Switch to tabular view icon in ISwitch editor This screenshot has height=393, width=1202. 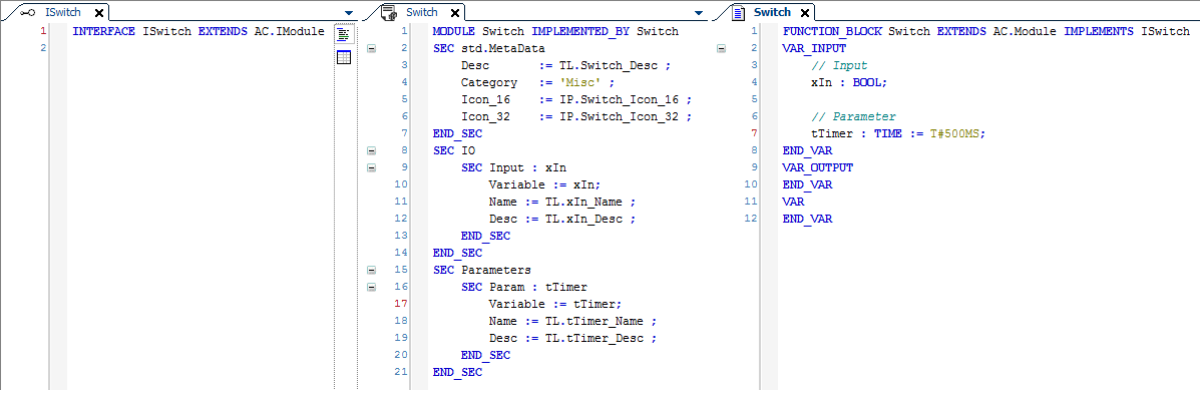point(344,57)
